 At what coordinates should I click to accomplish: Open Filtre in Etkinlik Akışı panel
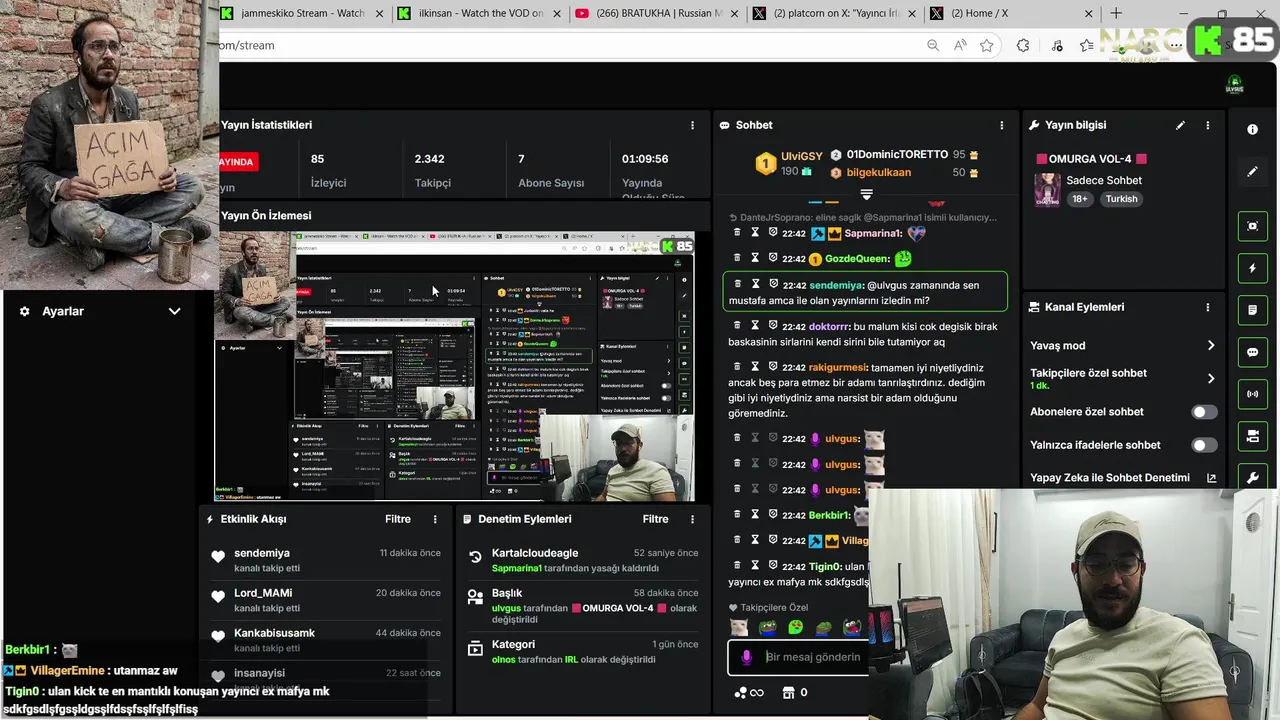click(398, 519)
